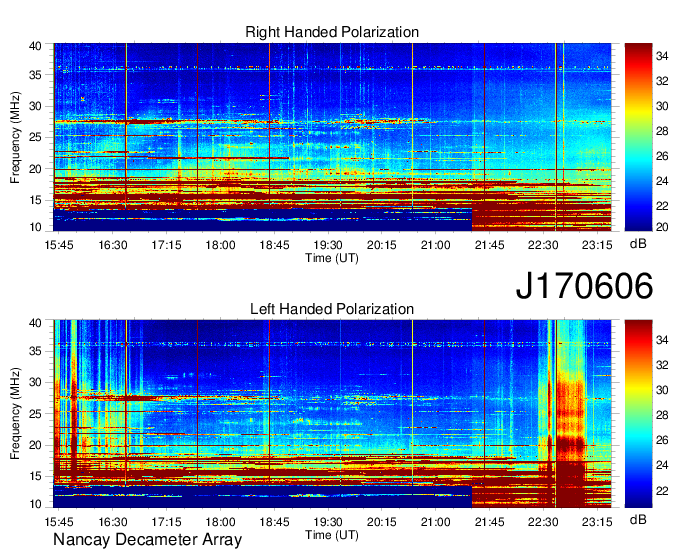Click 23:15 tick under the right-handed plot
Viewport: 680px width, 552px height.
point(597,245)
